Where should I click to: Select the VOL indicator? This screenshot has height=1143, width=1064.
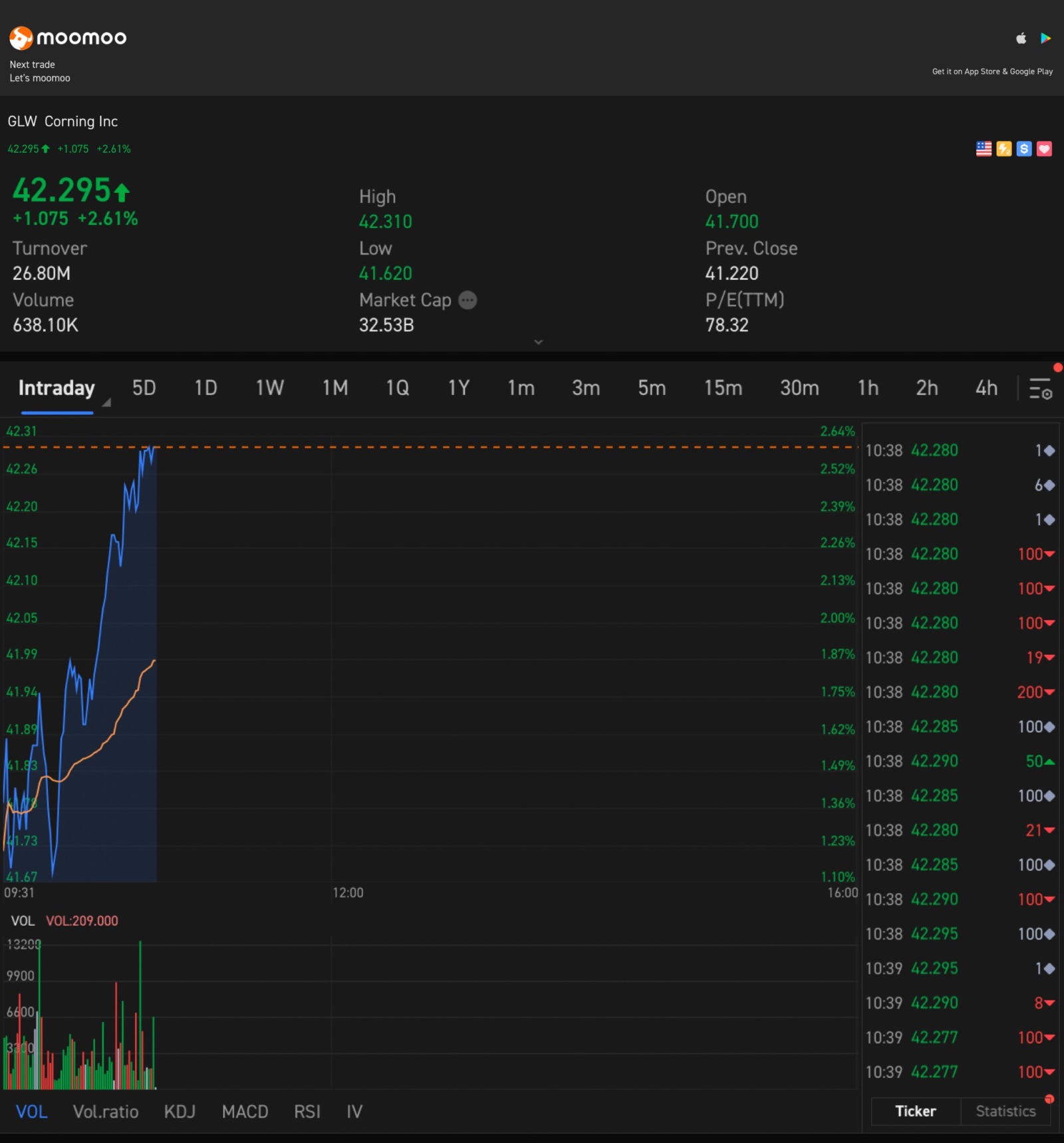pyautogui.click(x=32, y=1112)
